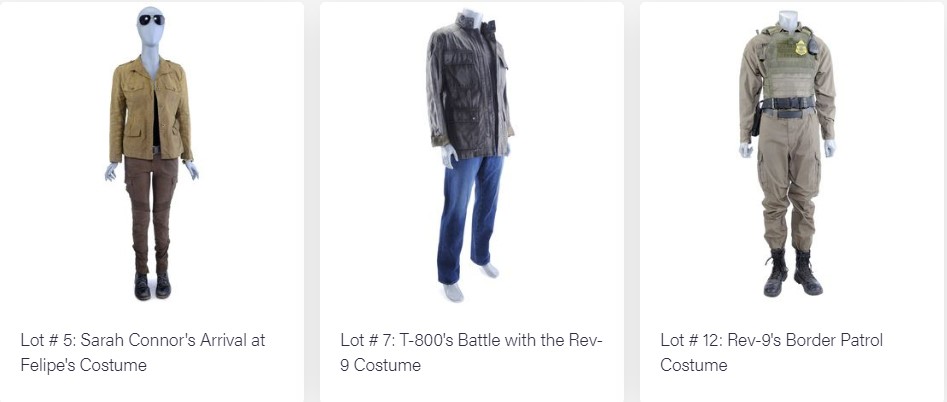
Task: Open the Lot # 5 Sarah Connor's Arrival title
Action: 143,353
